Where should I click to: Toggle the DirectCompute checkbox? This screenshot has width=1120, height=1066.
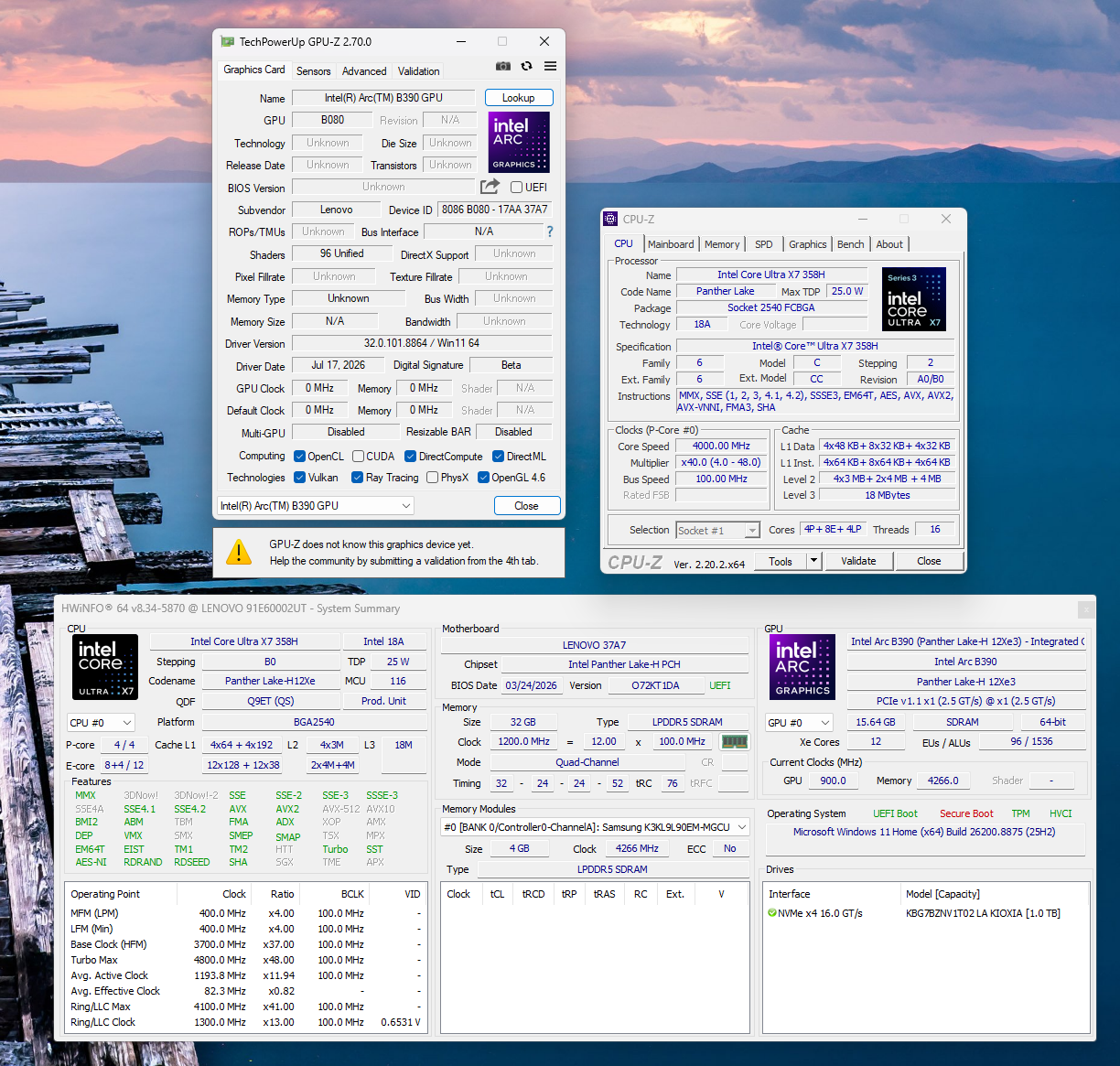coord(411,457)
